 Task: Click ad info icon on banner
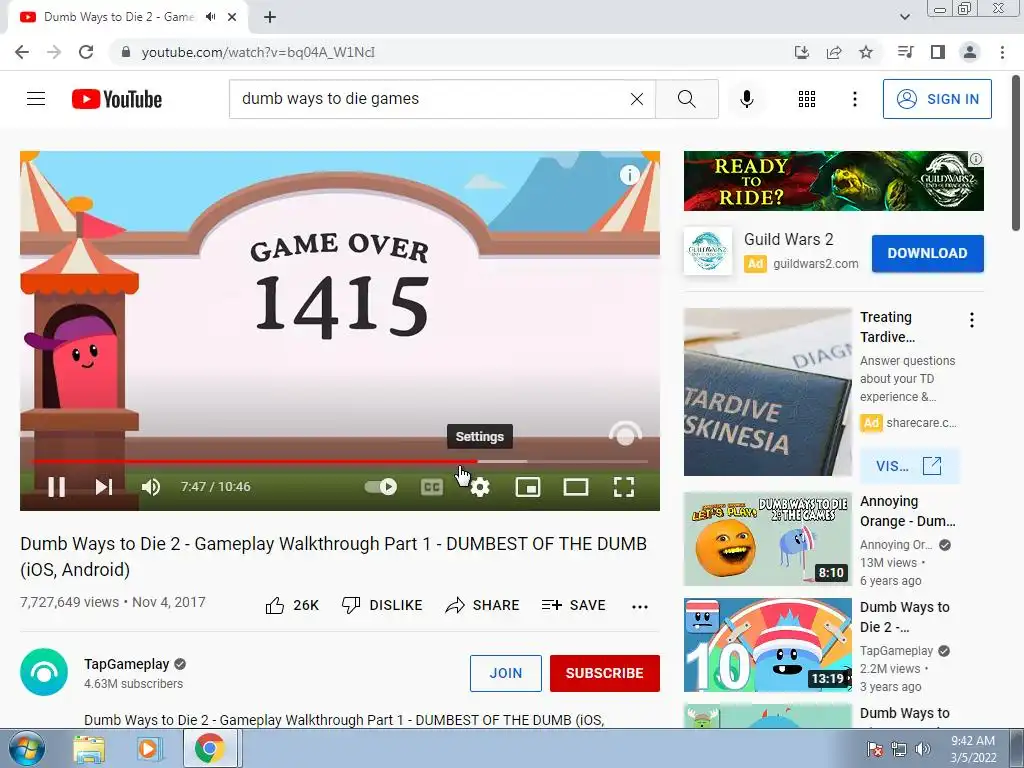(x=976, y=159)
